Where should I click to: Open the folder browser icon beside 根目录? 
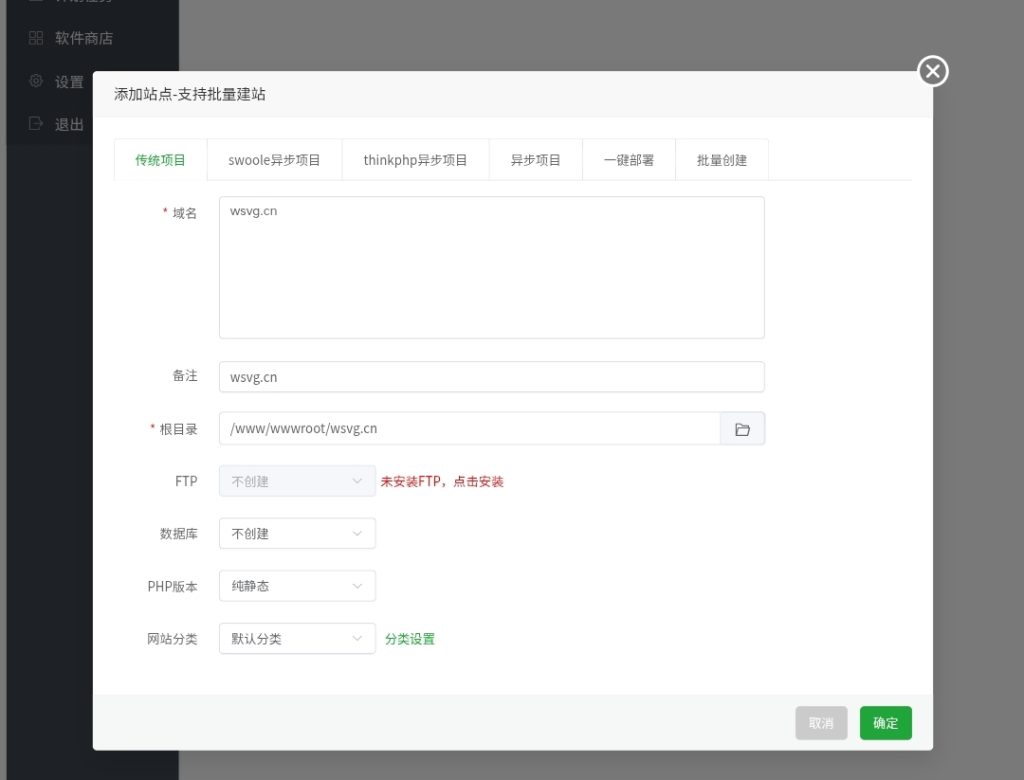(741, 428)
